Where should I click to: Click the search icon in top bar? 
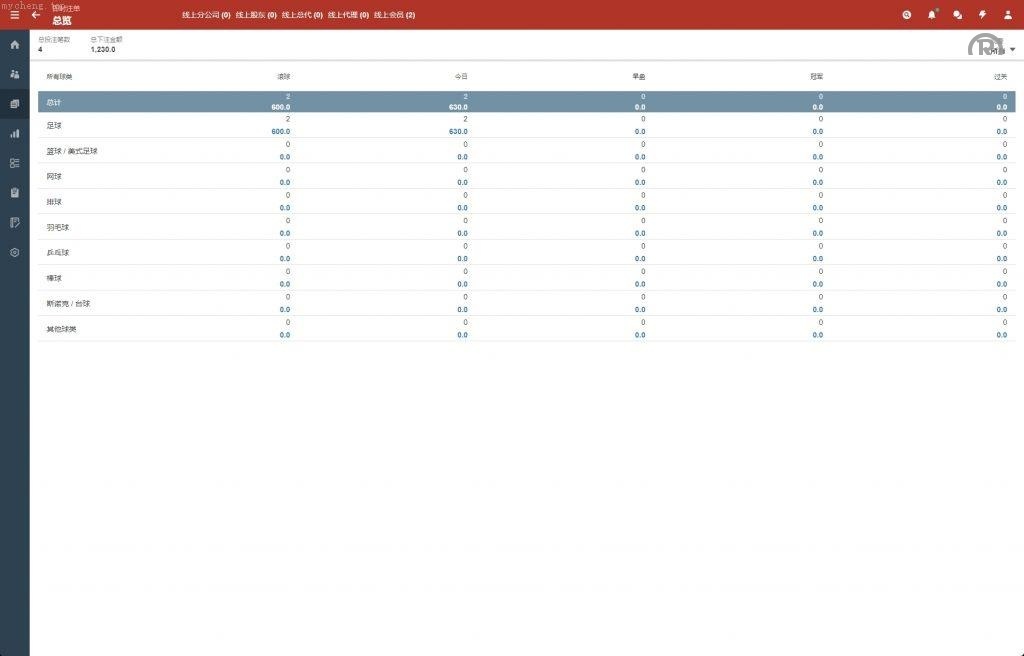(906, 15)
